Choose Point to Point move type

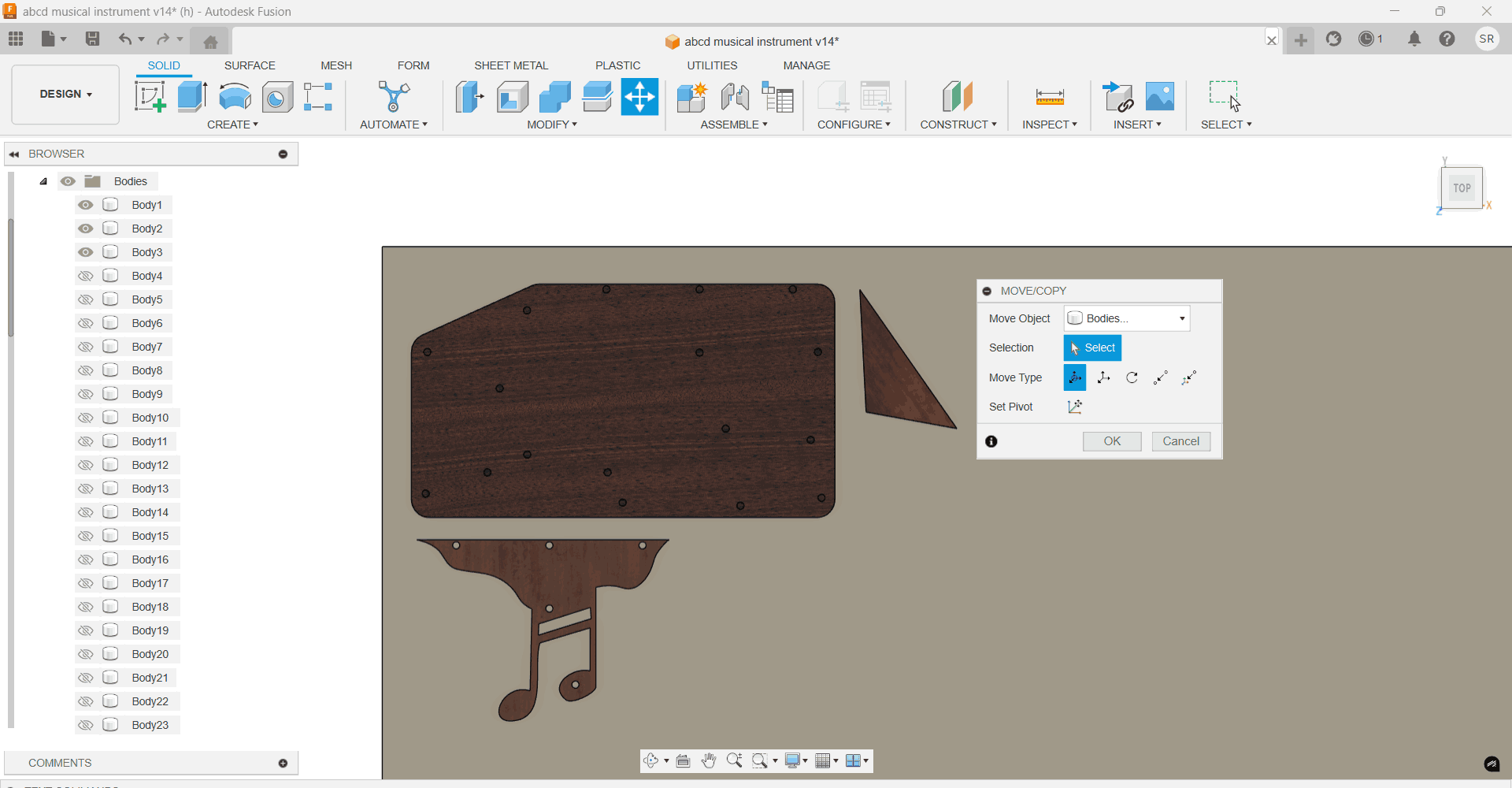tap(1160, 377)
